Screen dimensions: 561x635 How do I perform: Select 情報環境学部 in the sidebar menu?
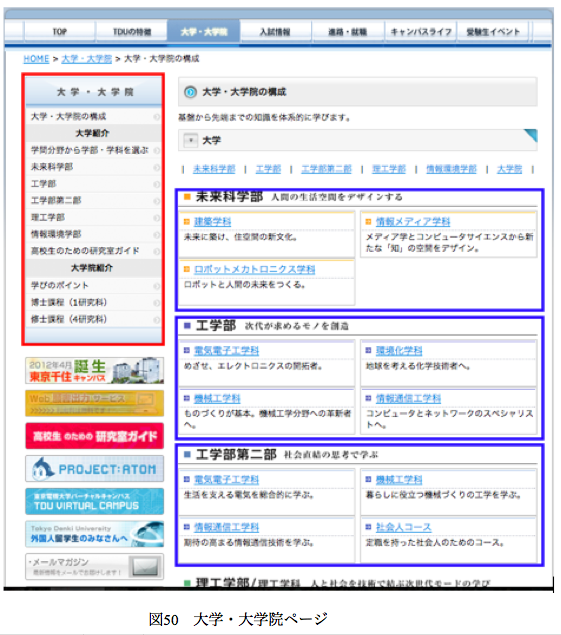click(x=94, y=234)
